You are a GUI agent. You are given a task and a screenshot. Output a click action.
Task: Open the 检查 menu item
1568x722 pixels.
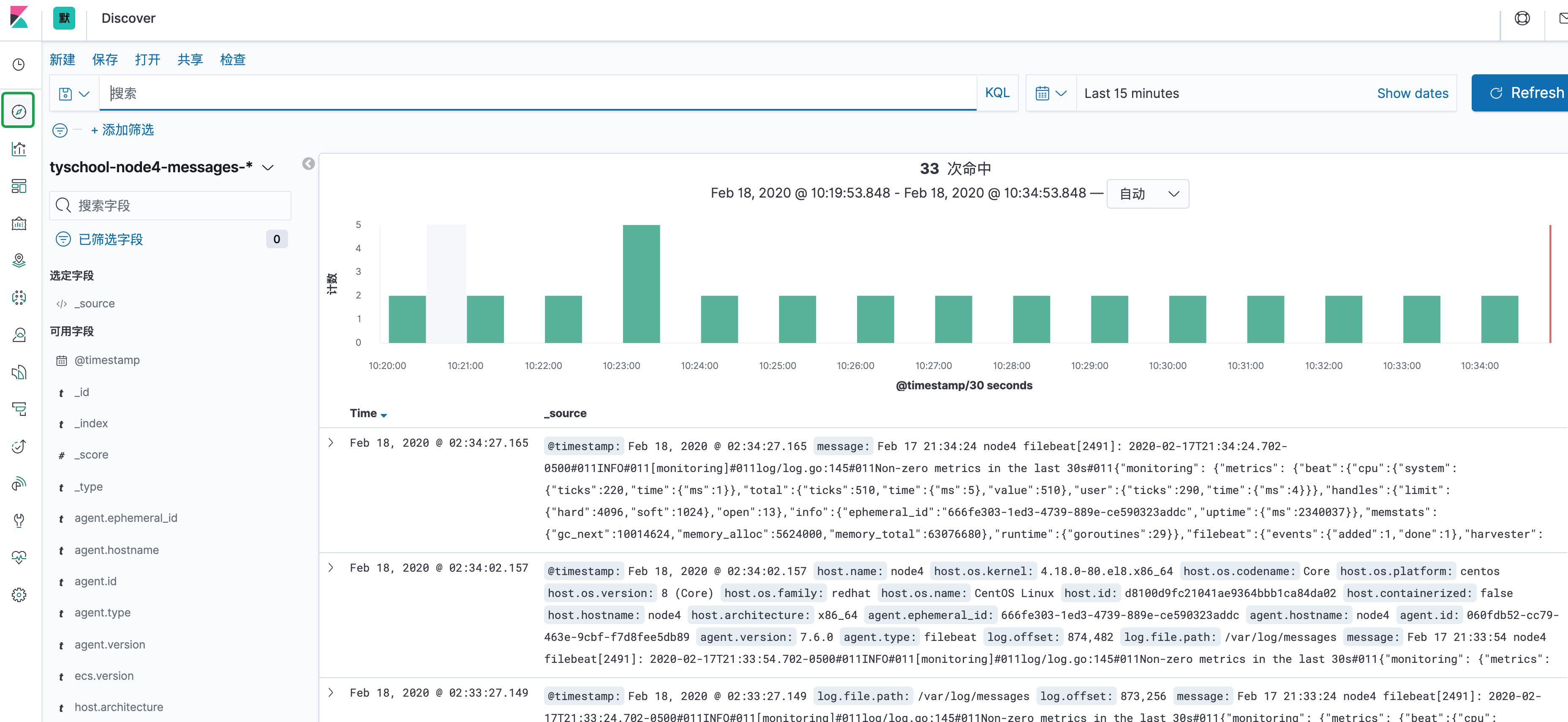click(232, 60)
